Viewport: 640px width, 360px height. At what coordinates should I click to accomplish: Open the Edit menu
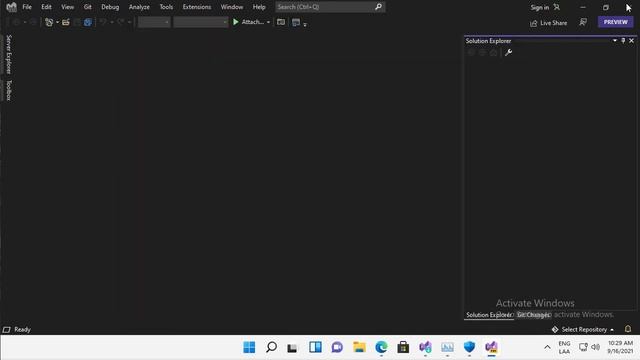[x=46, y=7]
